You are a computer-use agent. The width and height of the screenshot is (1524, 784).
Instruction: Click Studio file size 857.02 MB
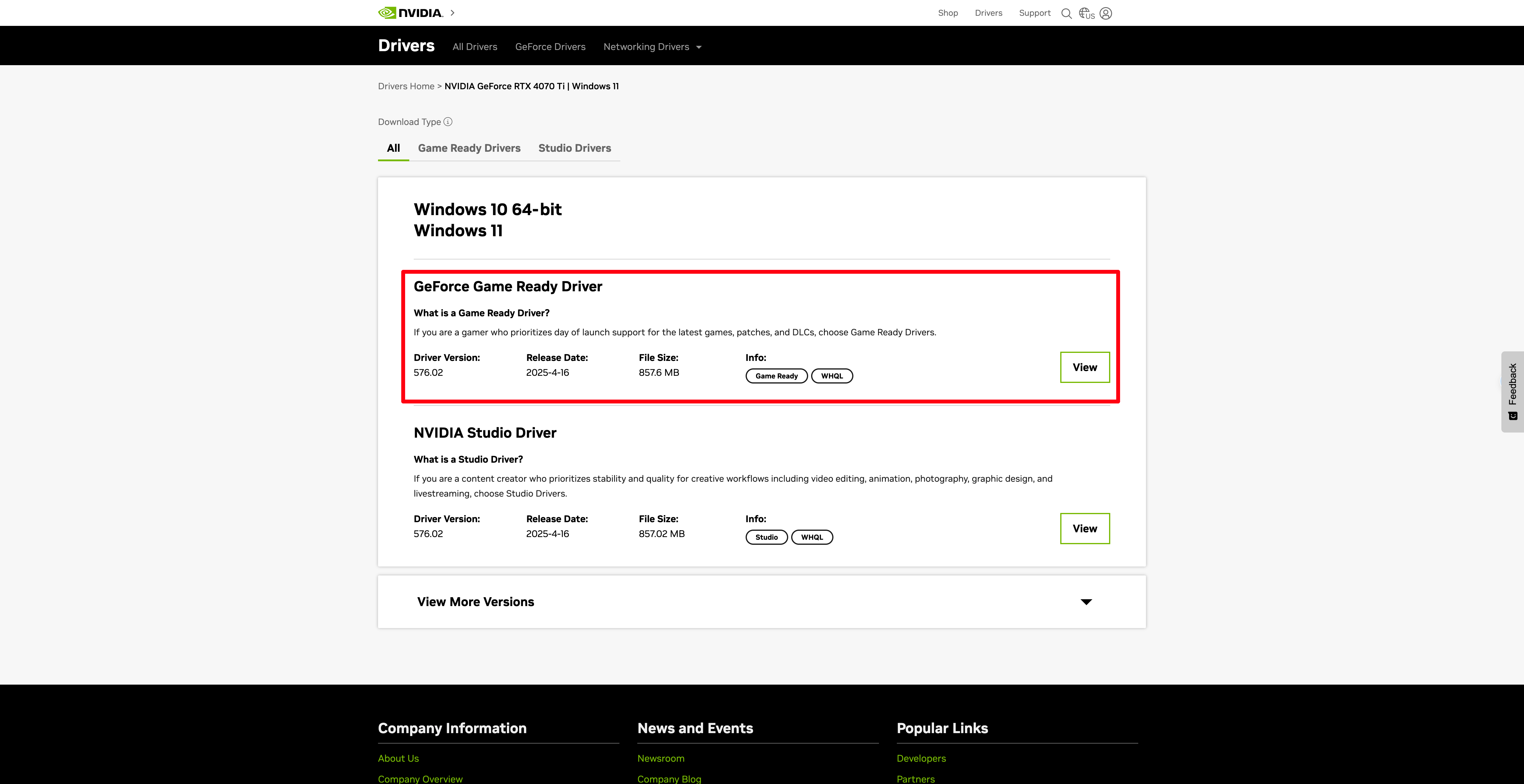point(661,534)
